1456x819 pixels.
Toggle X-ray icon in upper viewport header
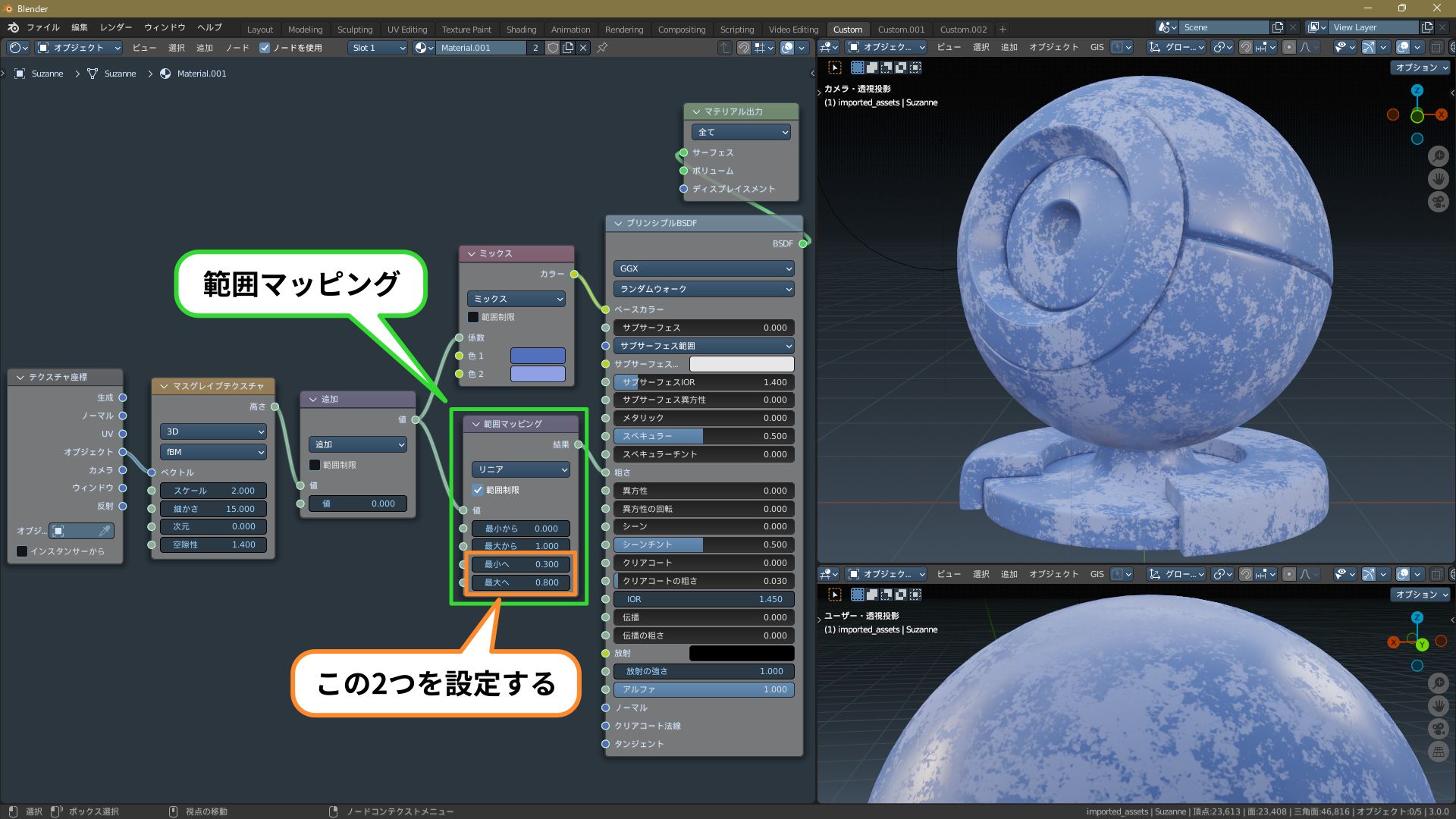pyautogui.click(x=1436, y=47)
